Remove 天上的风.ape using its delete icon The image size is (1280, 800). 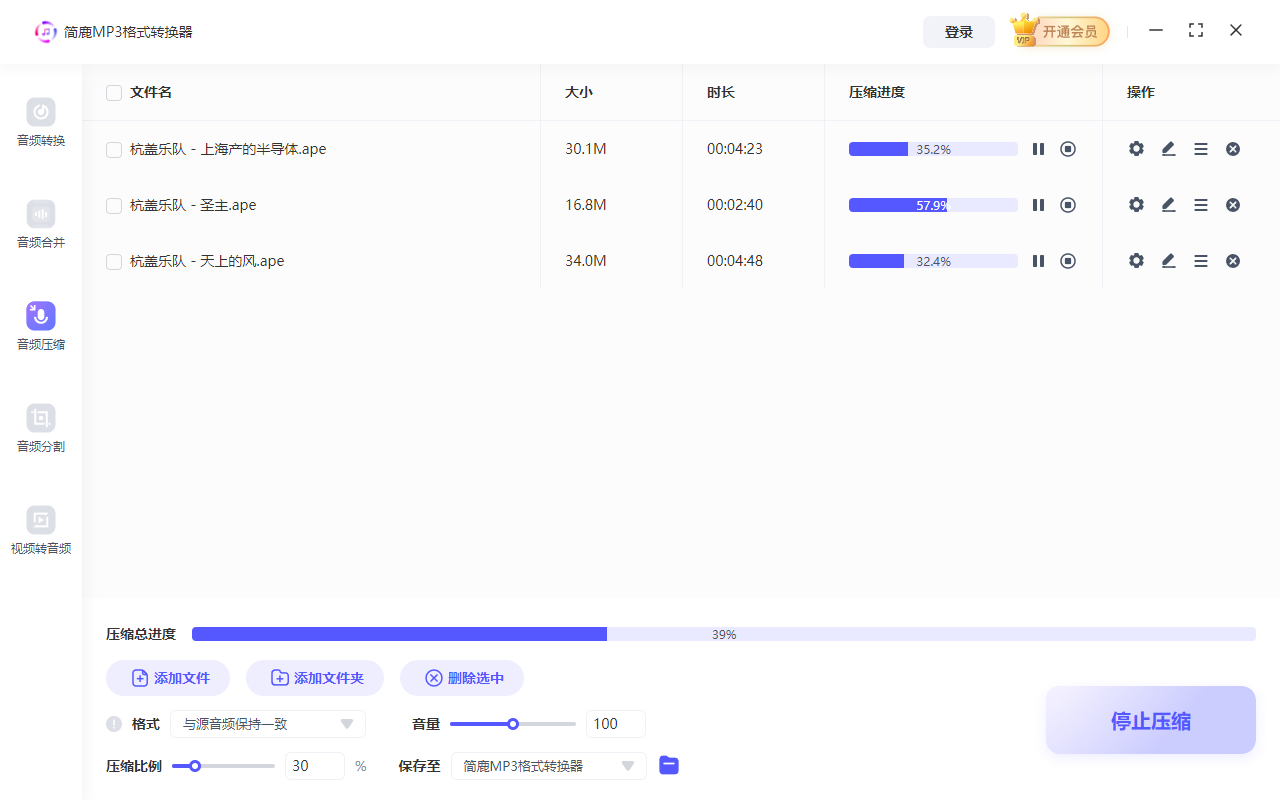pos(1233,260)
